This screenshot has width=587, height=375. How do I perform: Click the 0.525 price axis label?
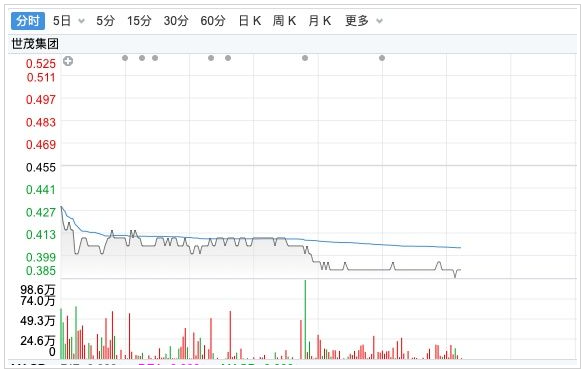(x=41, y=64)
